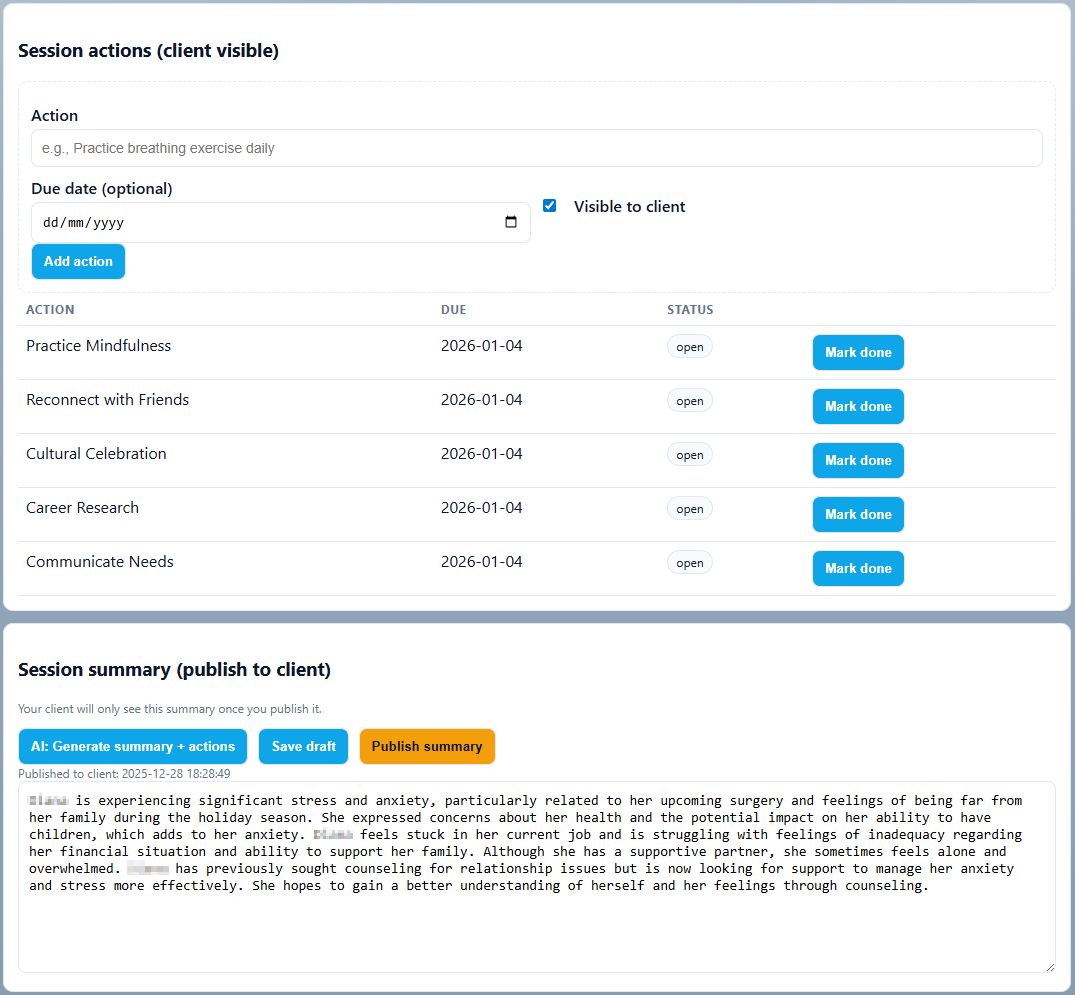
Task: Click the open status badge for Career Research
Action: click(690, 509)
